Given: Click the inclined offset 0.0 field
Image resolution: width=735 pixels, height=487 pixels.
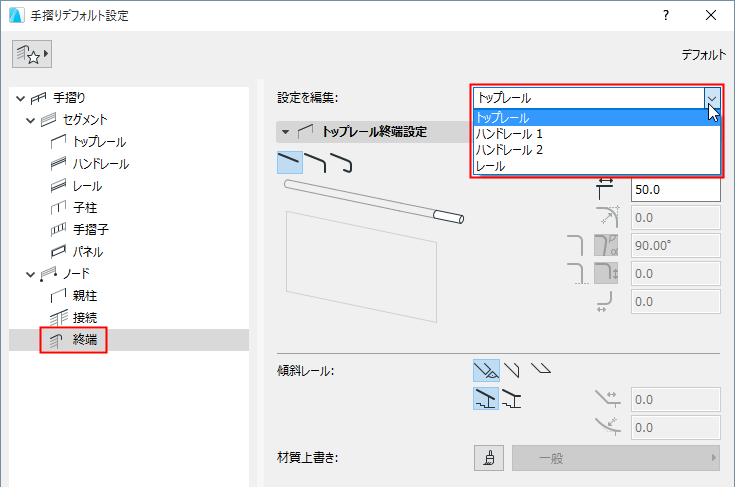Looking at the screenshot, I should coord(675,399).
